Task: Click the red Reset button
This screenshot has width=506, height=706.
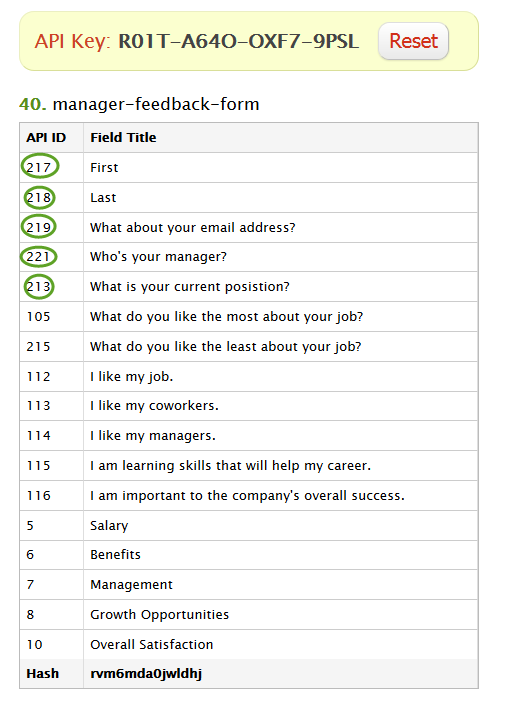Action: pyautogui.click(x=413, y=41)
